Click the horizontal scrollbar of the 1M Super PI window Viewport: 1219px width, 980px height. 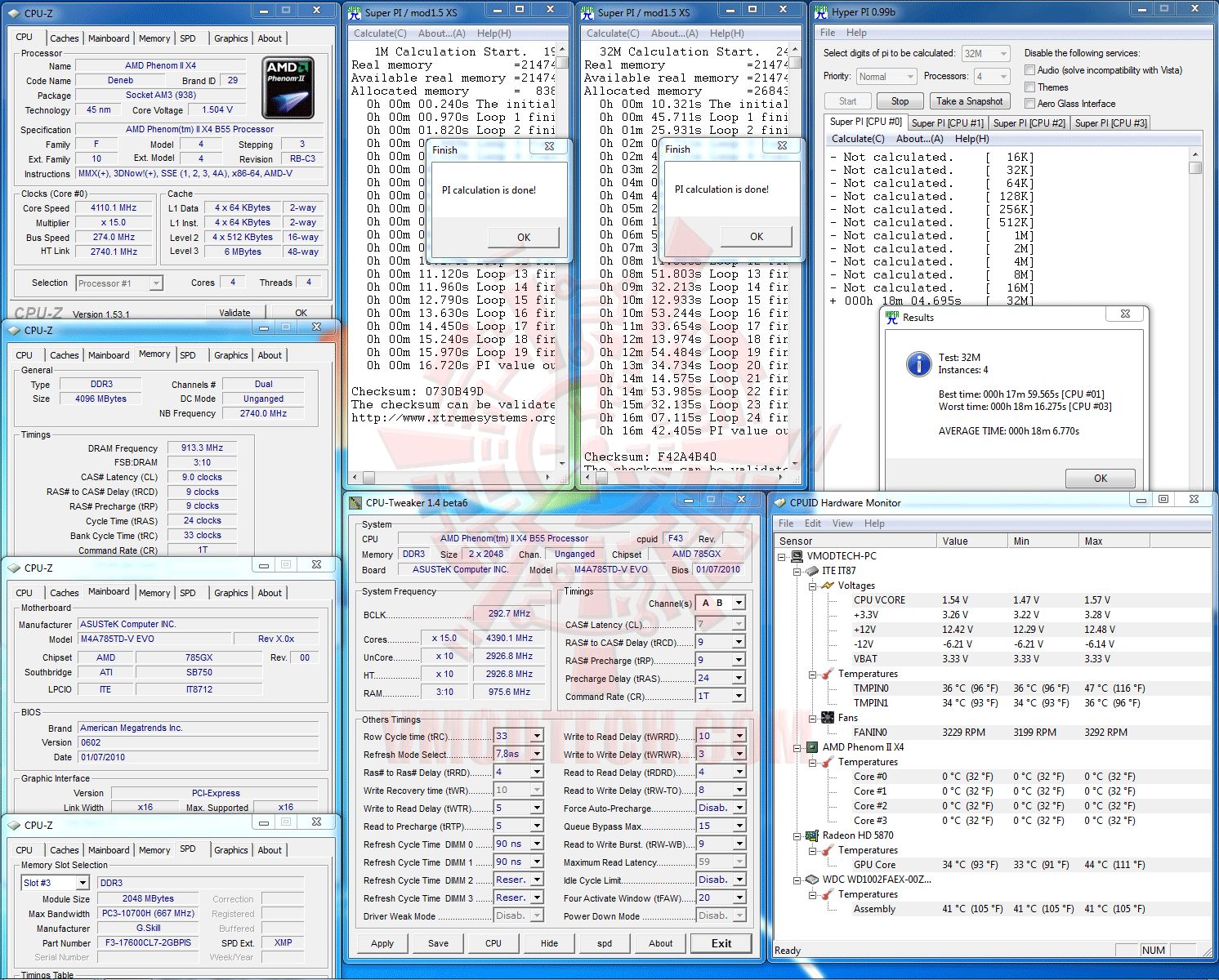(x=453, y=477)
